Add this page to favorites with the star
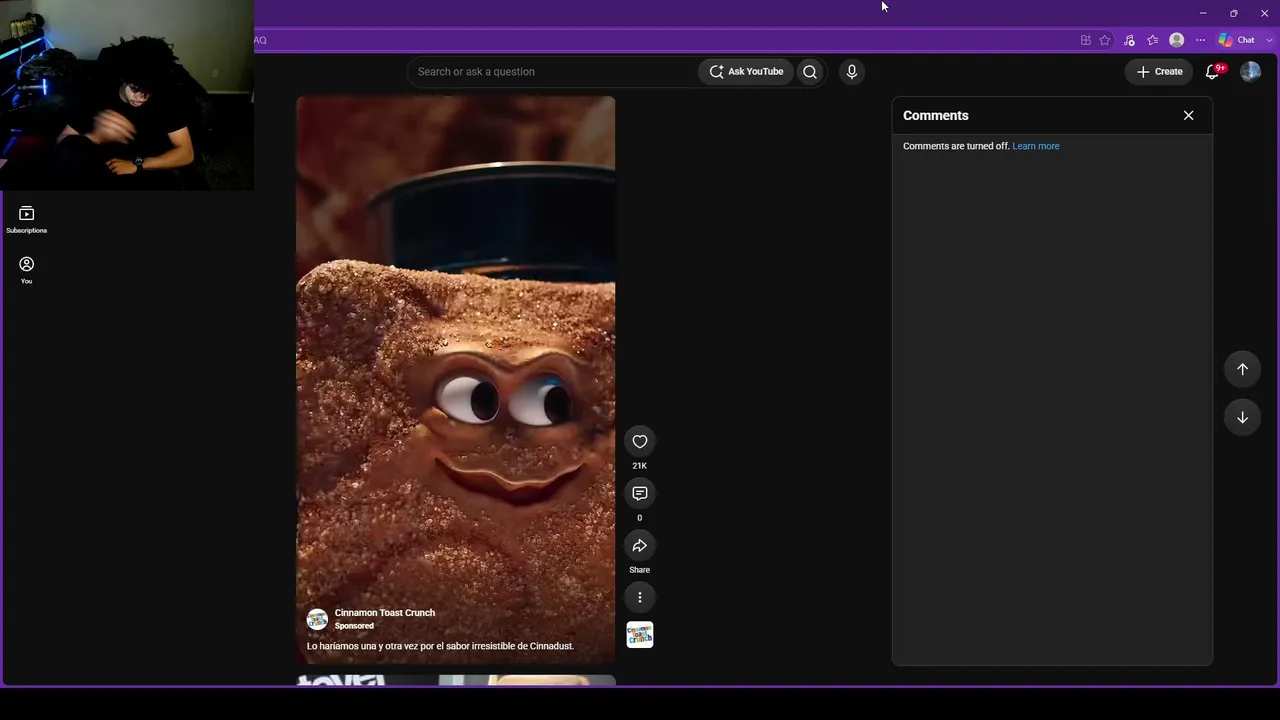 tap(1105, 40)
